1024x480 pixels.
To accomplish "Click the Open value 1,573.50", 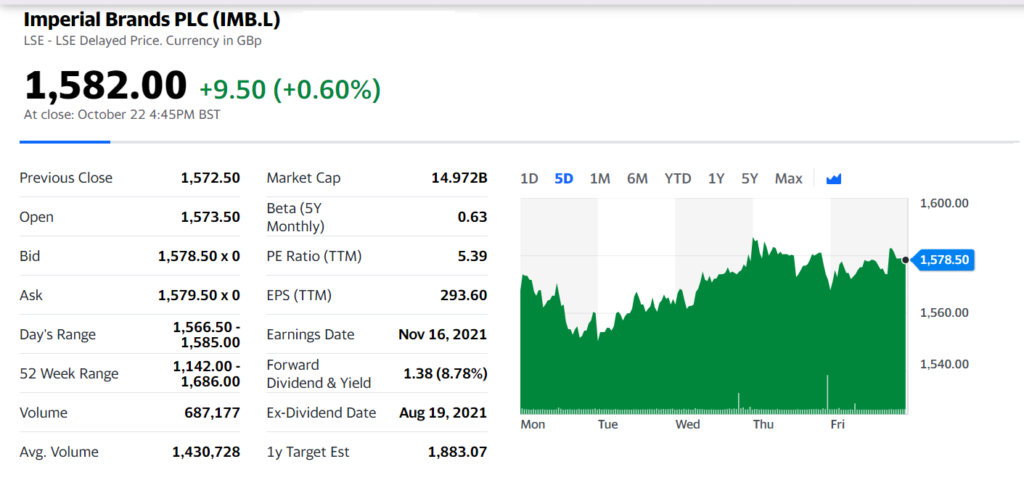I will click(x=210, y=217).
